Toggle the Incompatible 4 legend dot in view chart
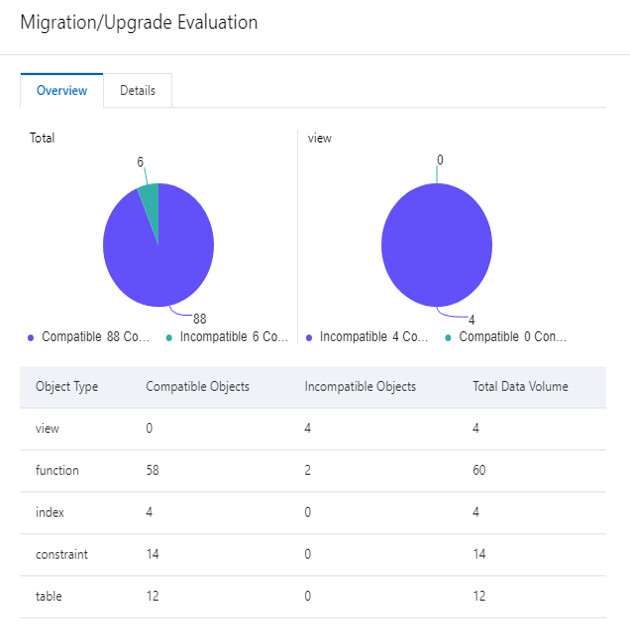630x636 pixels. coord(310,338)
